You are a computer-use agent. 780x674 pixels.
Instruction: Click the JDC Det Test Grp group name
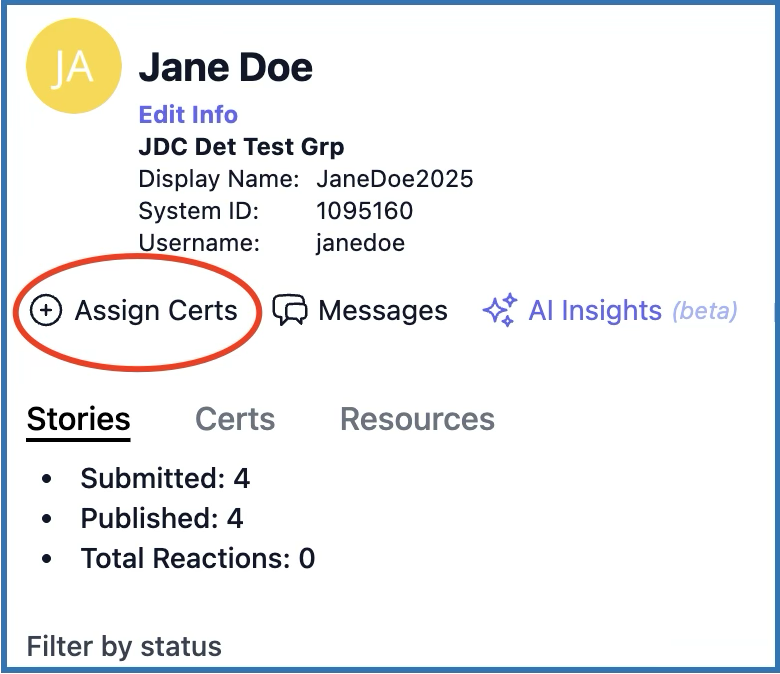tap(241, 147)
